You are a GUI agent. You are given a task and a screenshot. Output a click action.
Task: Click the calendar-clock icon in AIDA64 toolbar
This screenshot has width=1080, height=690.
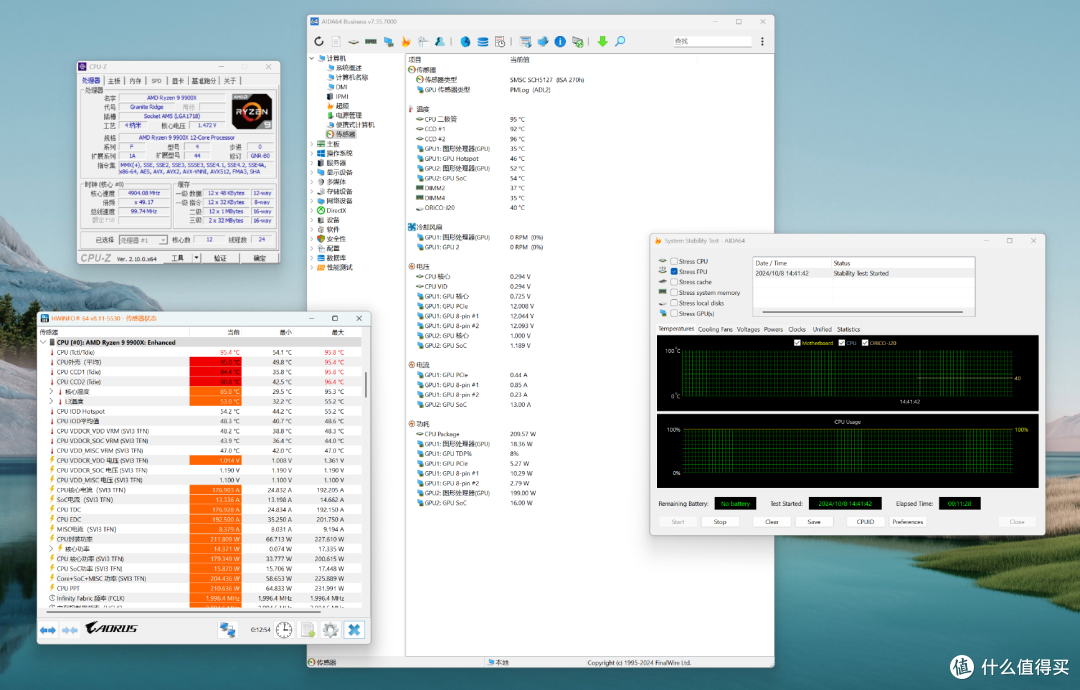(500, 41)
